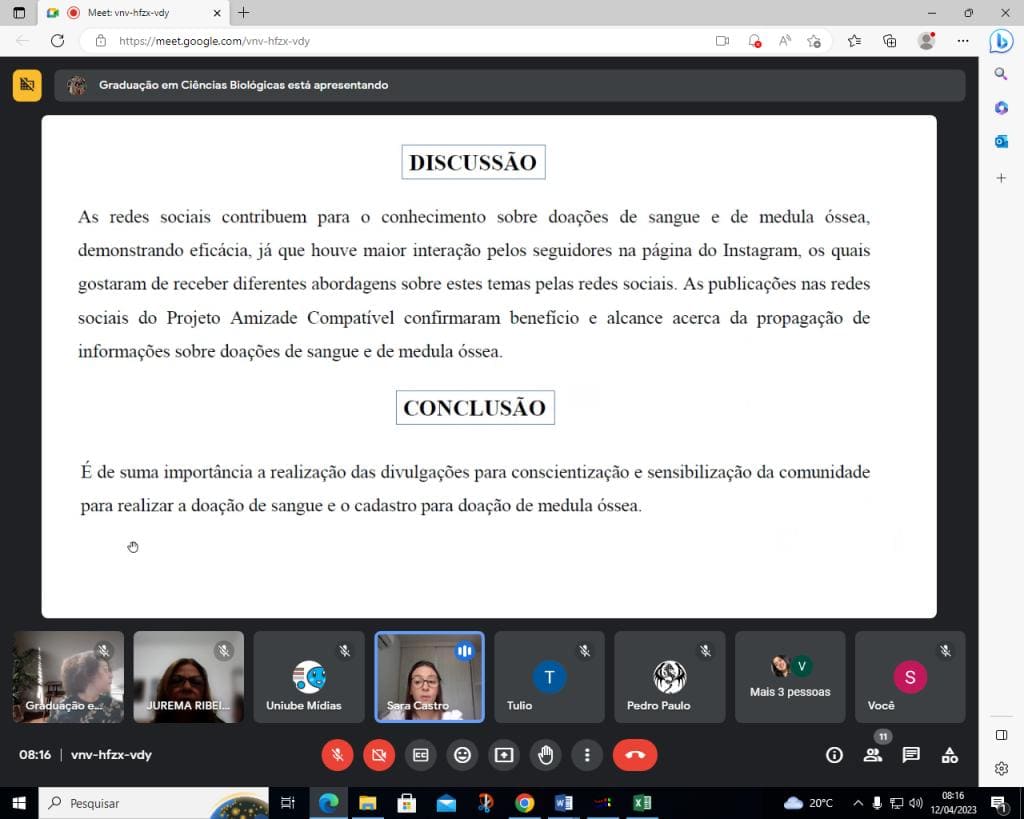Screen dimensions: 1024x819
Task: Reload the Meet page
Action: point(57,40)
